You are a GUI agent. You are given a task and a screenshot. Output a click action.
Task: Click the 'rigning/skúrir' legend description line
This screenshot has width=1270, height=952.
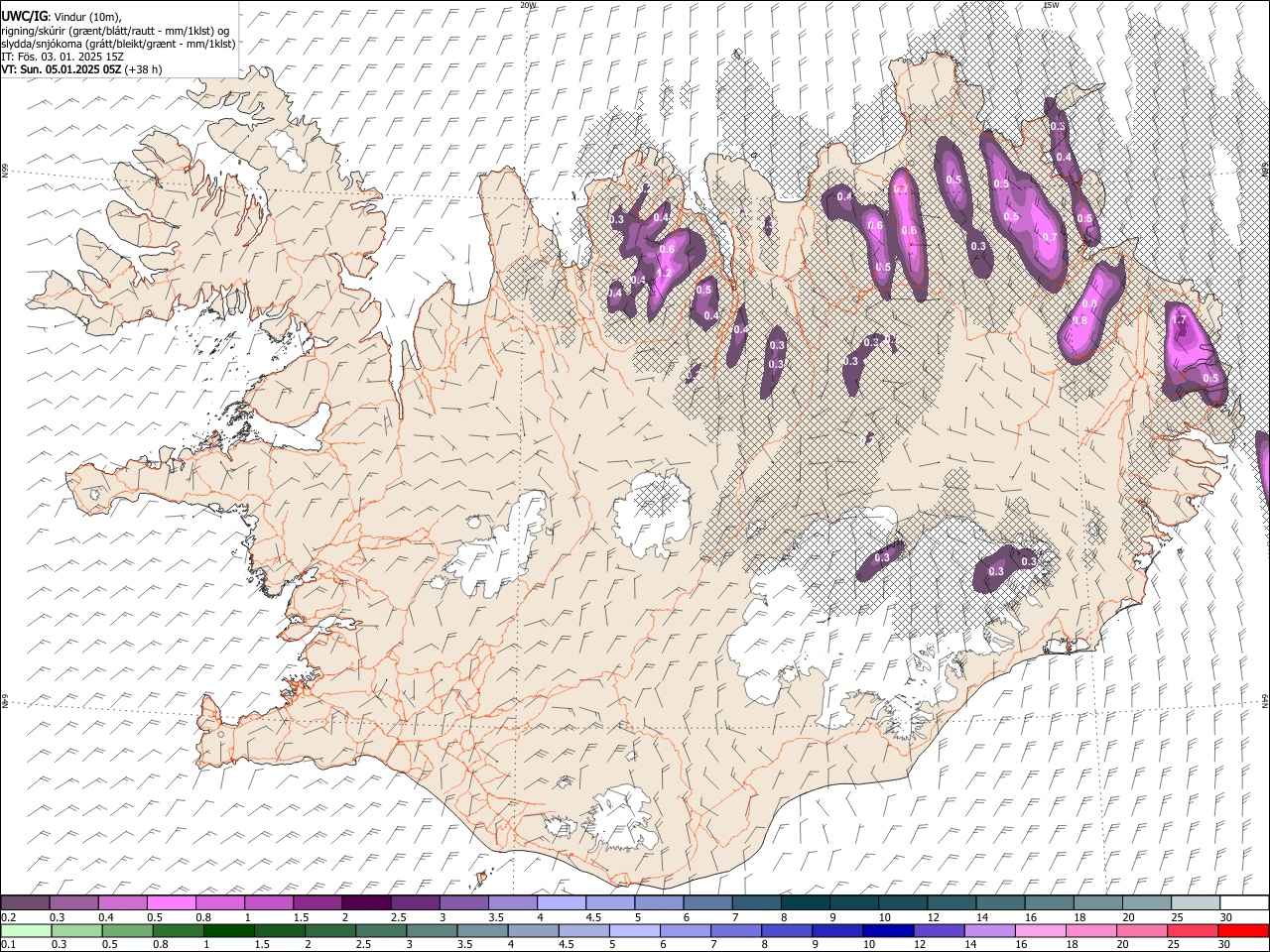click(115, 31)
